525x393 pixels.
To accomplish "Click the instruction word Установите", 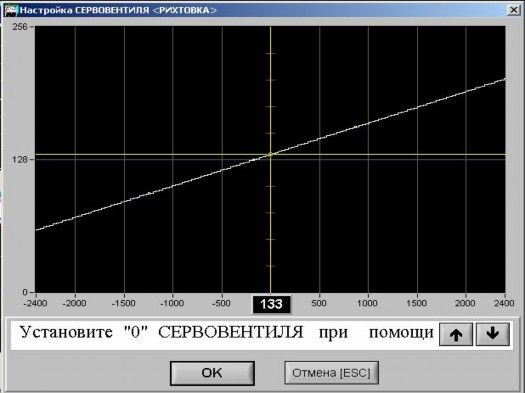I will [x=66, y=332].
